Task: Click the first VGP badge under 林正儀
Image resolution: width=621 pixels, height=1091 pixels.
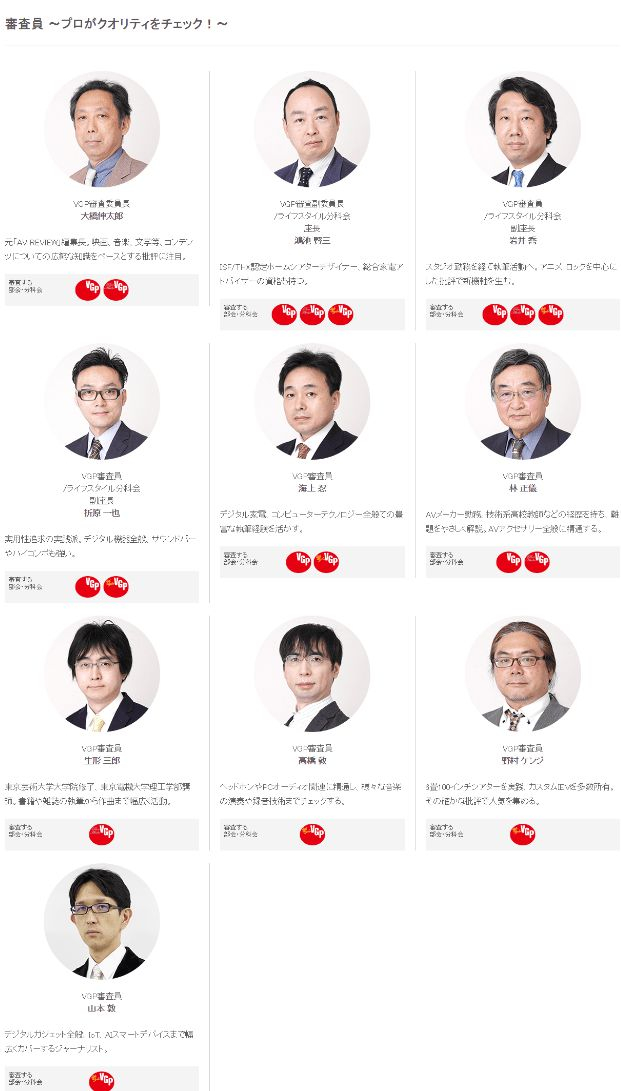Action: click(508, 562)
